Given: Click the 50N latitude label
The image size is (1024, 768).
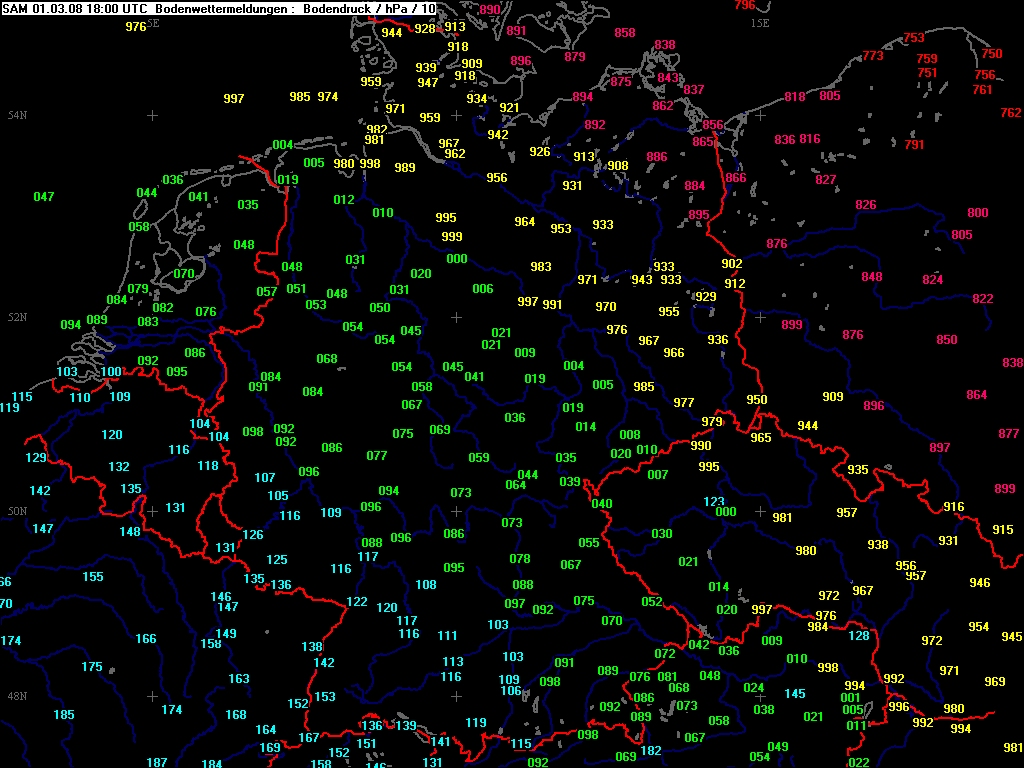Looking at the screenshot, I should click(17, 511).
